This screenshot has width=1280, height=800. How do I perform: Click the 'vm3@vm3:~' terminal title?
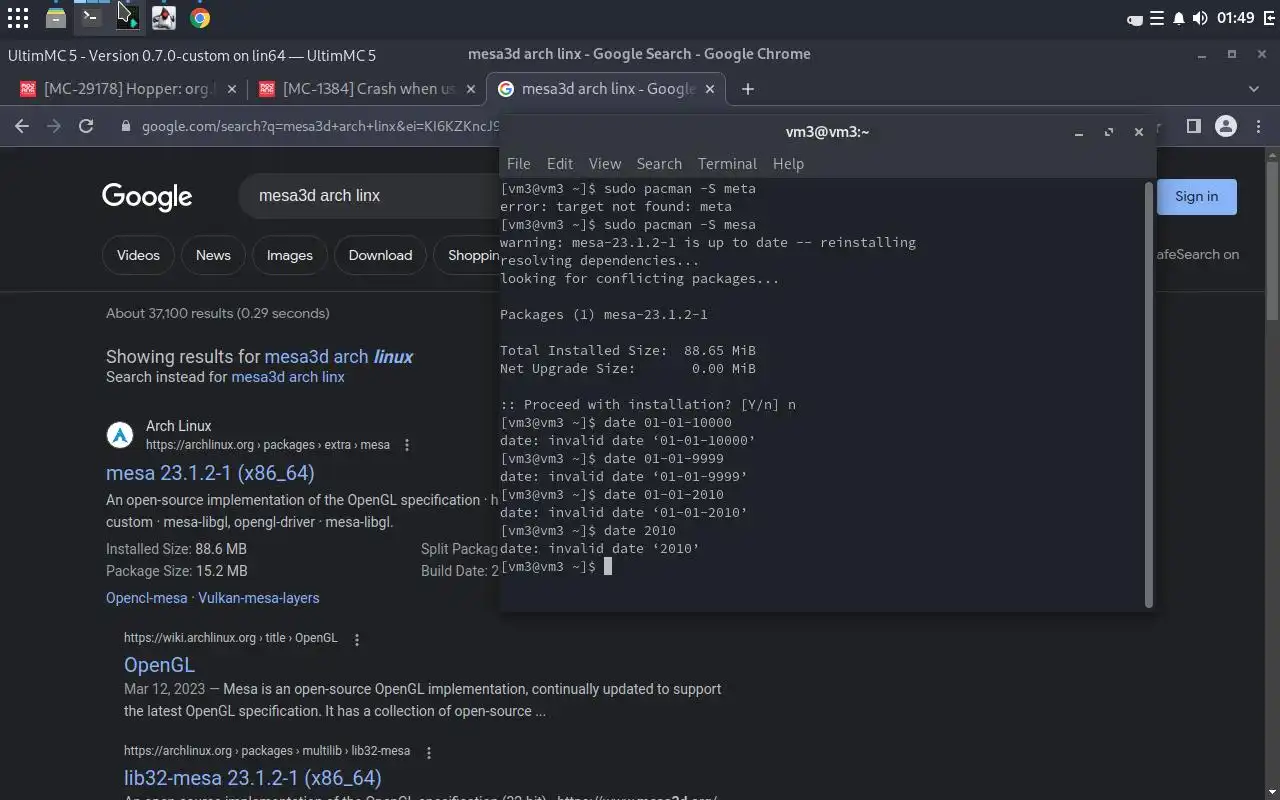pos(827,132)
